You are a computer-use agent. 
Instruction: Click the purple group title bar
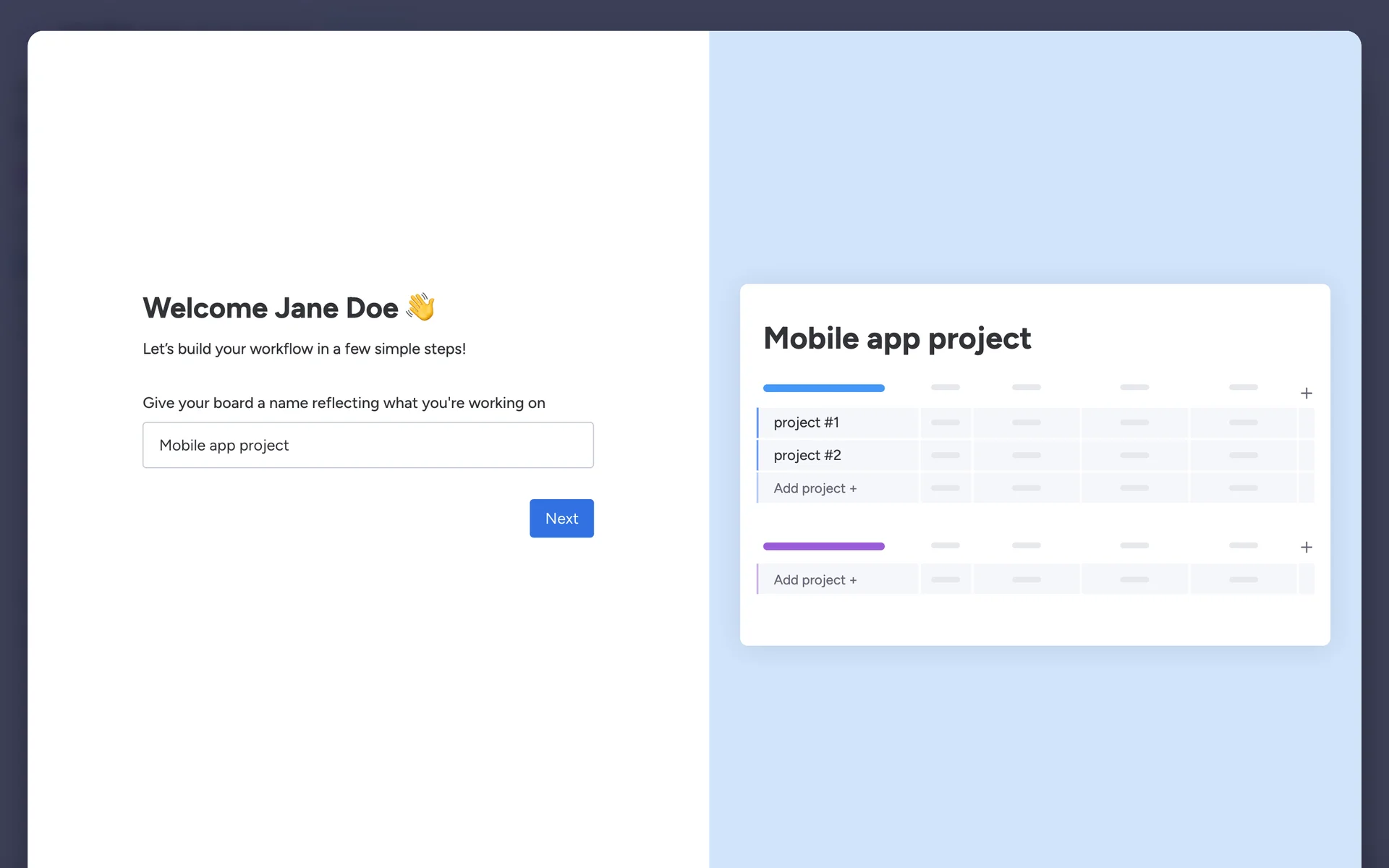(823, 546)
